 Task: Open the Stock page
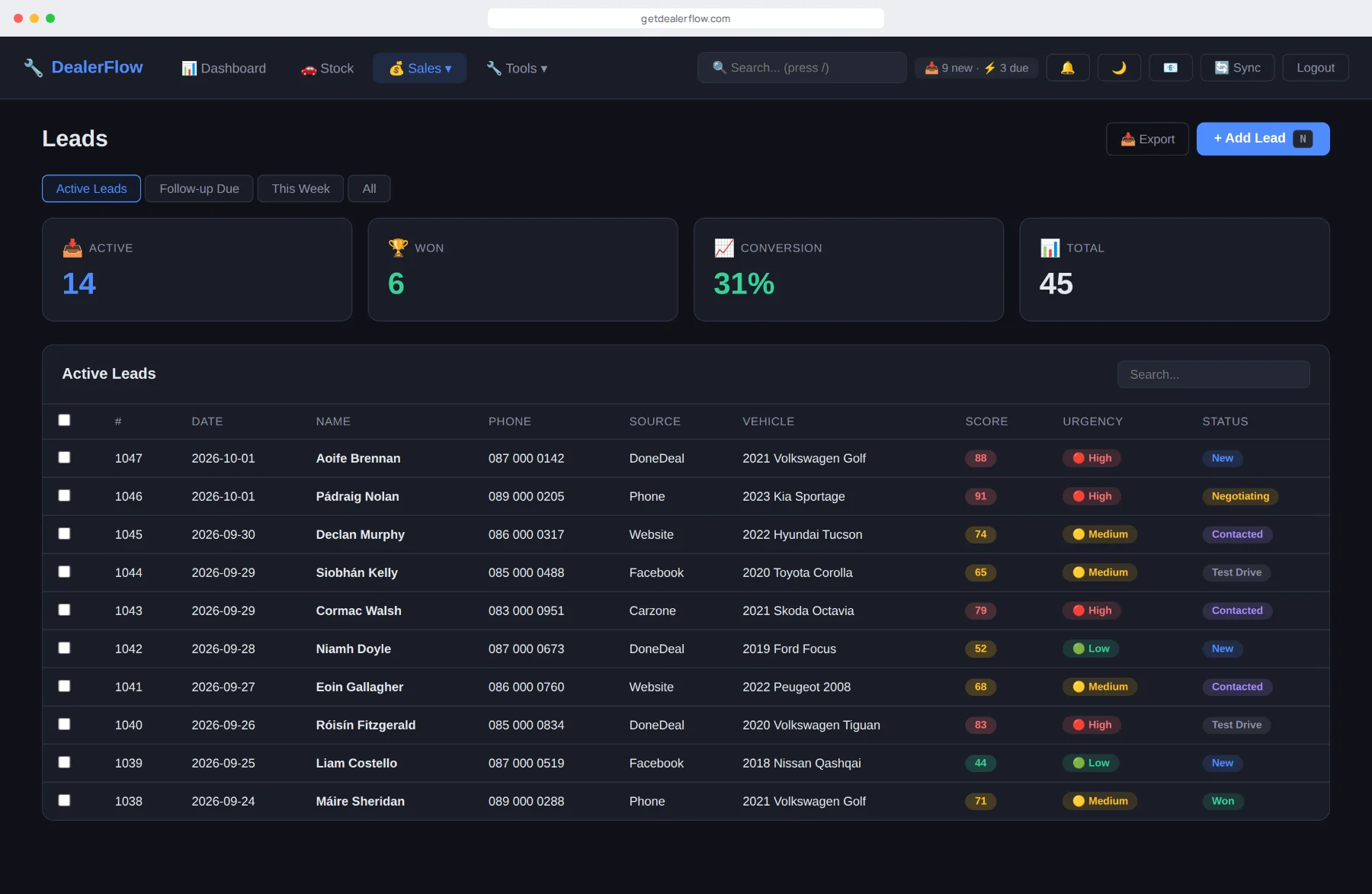[327, 68]
